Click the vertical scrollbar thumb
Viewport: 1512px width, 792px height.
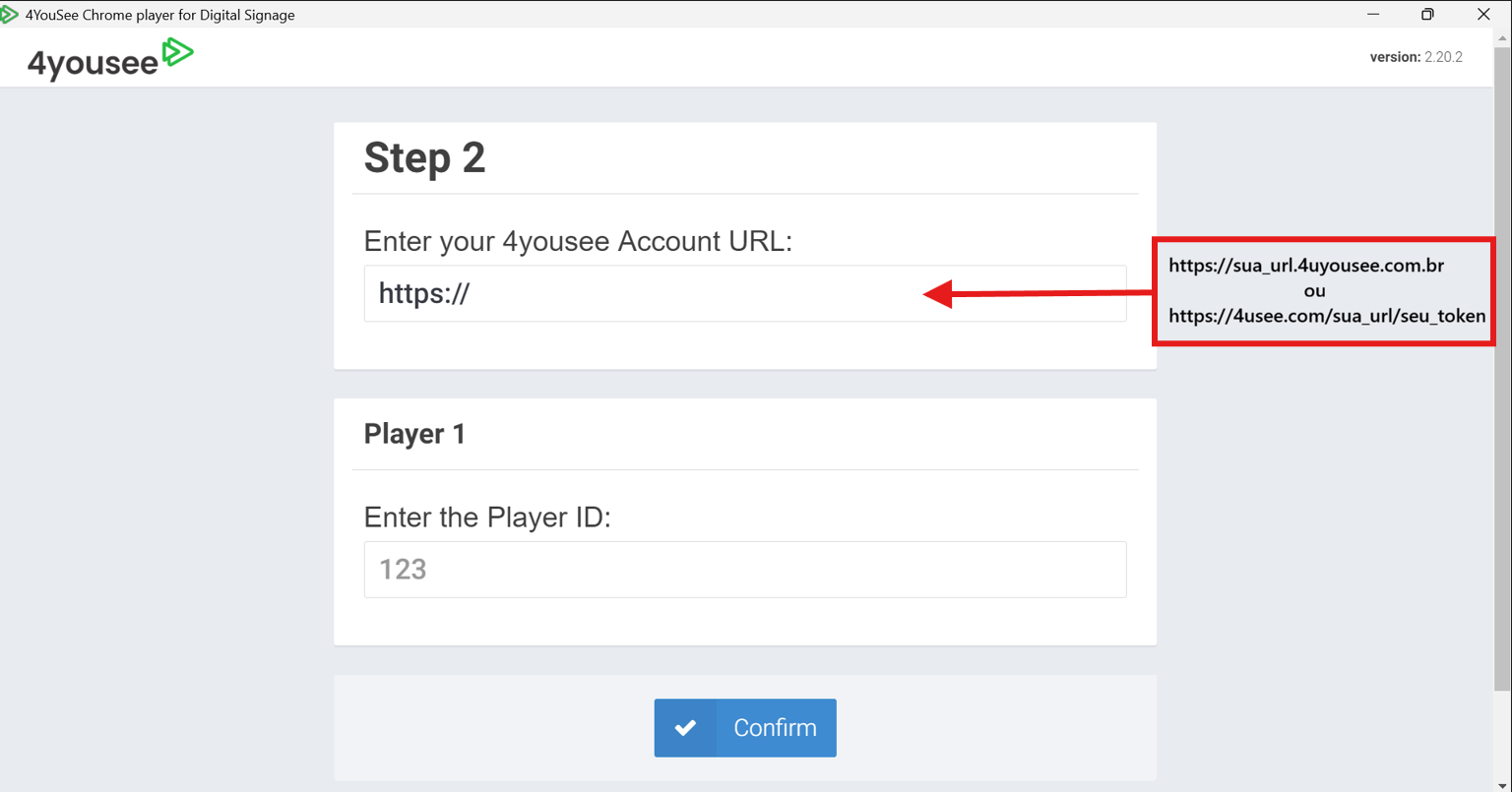1502,369
